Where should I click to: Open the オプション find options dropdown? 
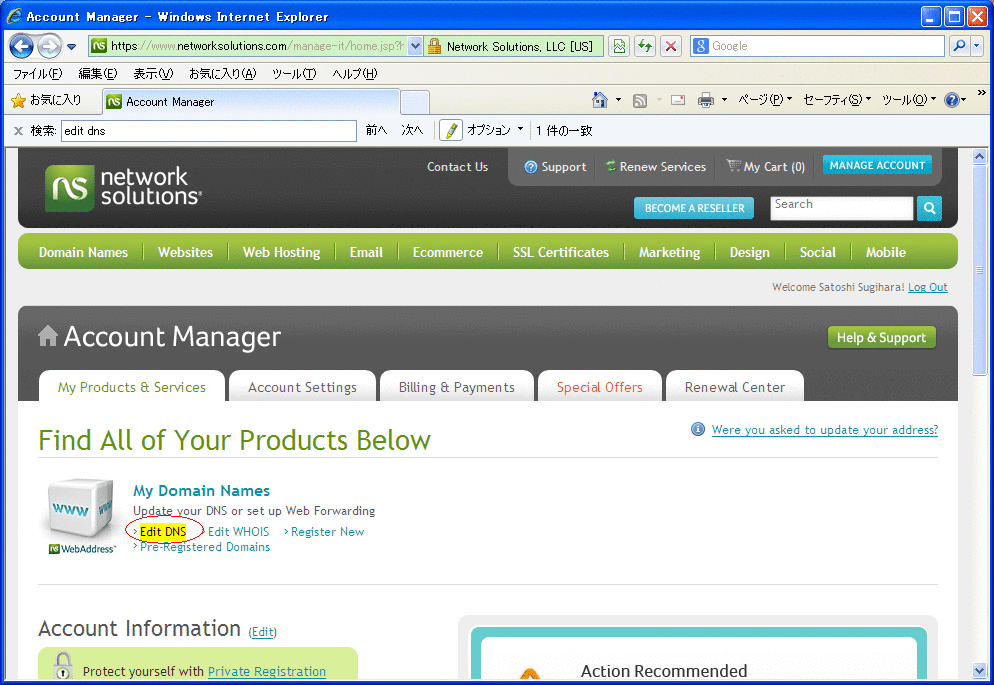[495, 131]
